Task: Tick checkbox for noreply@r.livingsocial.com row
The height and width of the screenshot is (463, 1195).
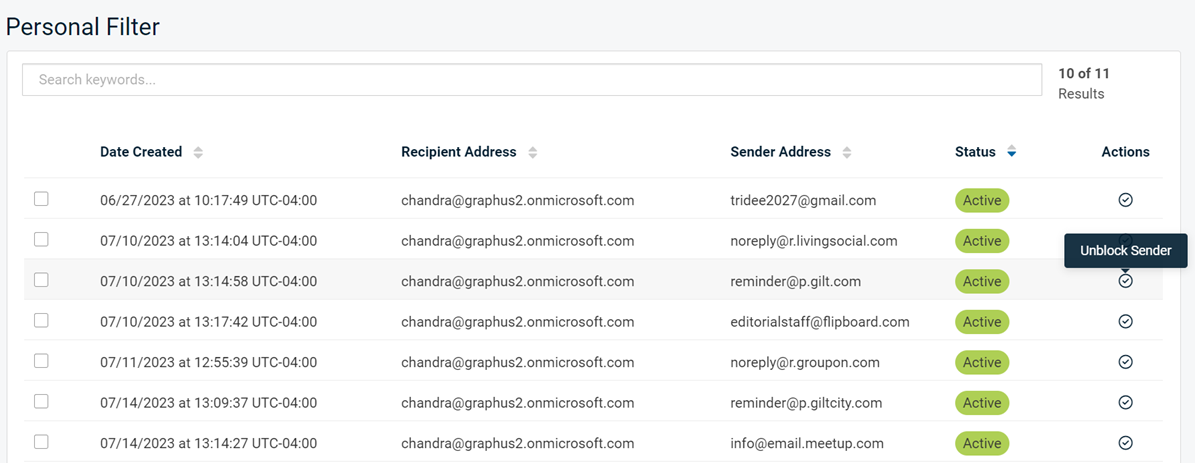Action: (41, 239)
